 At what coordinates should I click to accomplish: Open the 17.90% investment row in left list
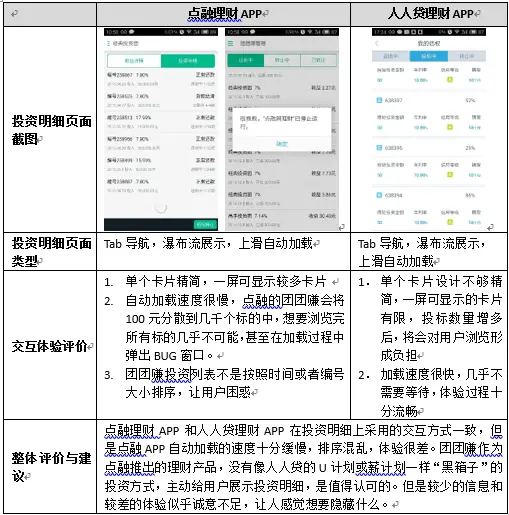pos(161,122)
